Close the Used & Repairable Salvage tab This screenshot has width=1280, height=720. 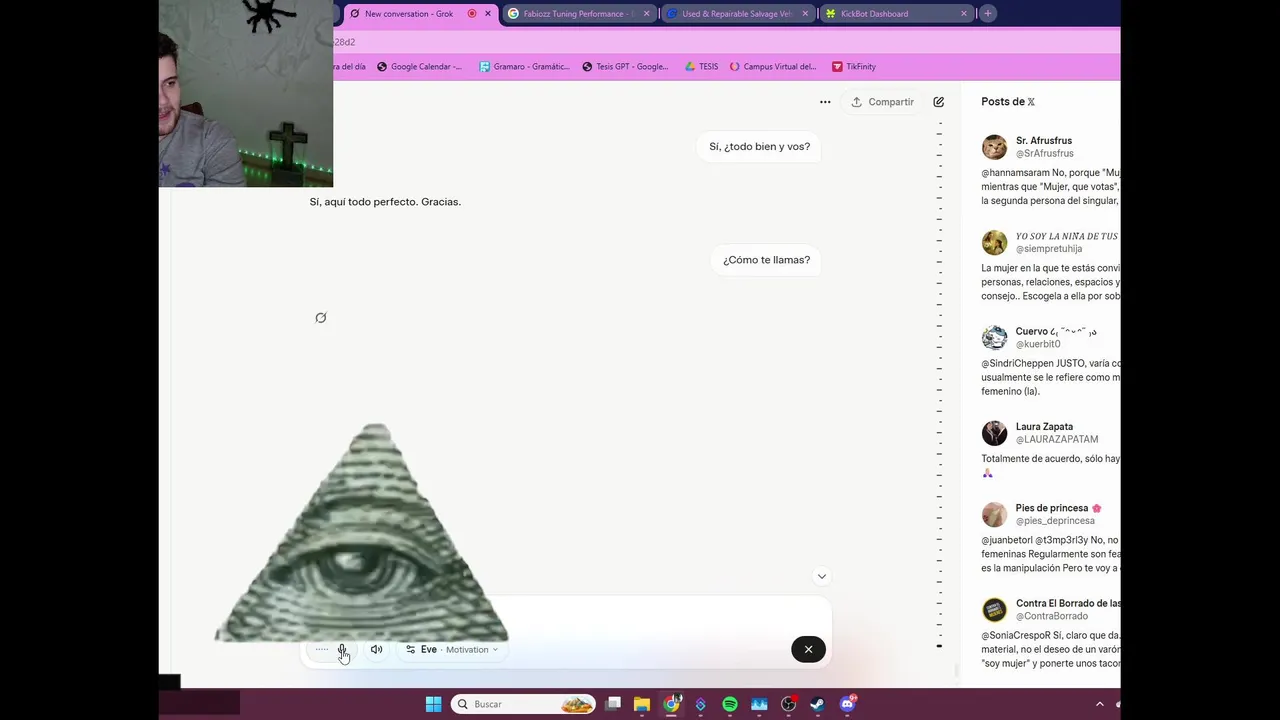pyautogui.click(x=805, y=14)
